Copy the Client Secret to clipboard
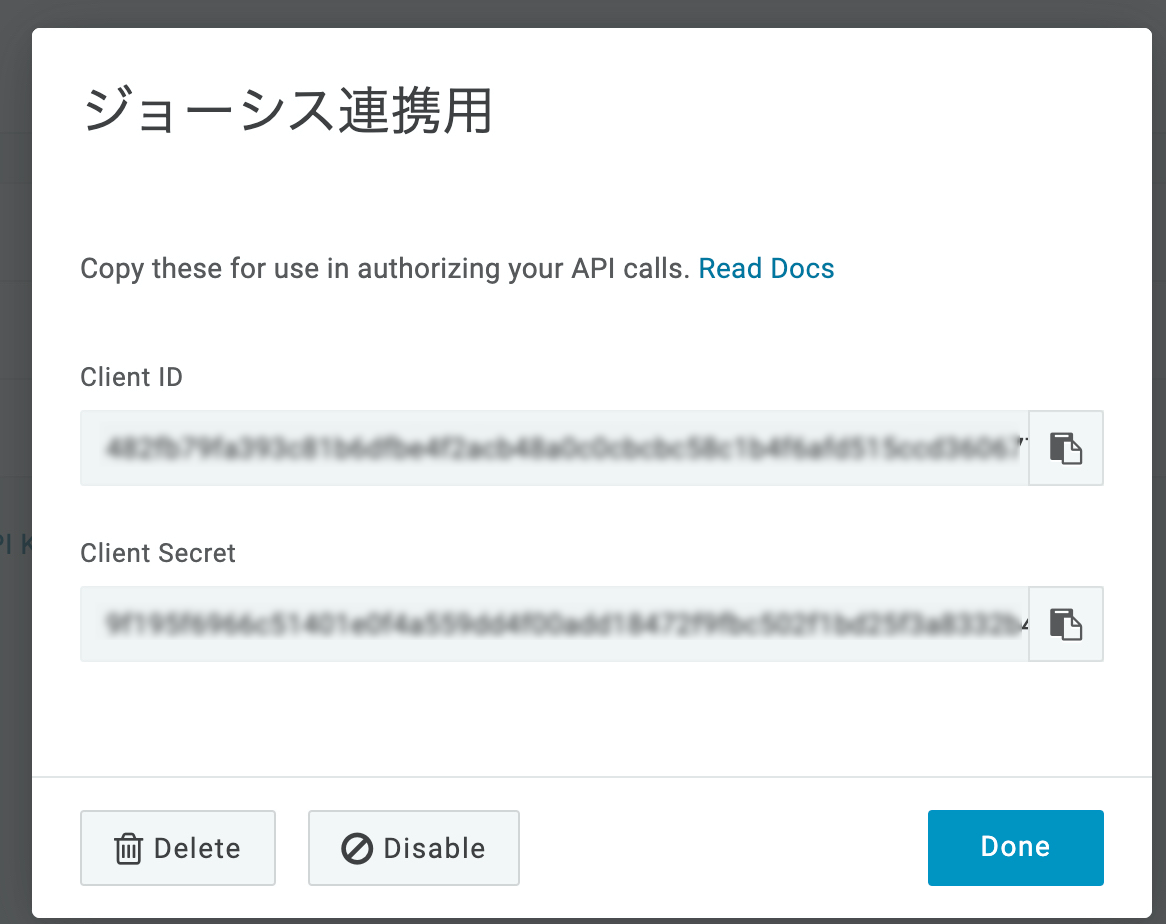This screenshot has width=1166, height=924. pos(1065,623)
